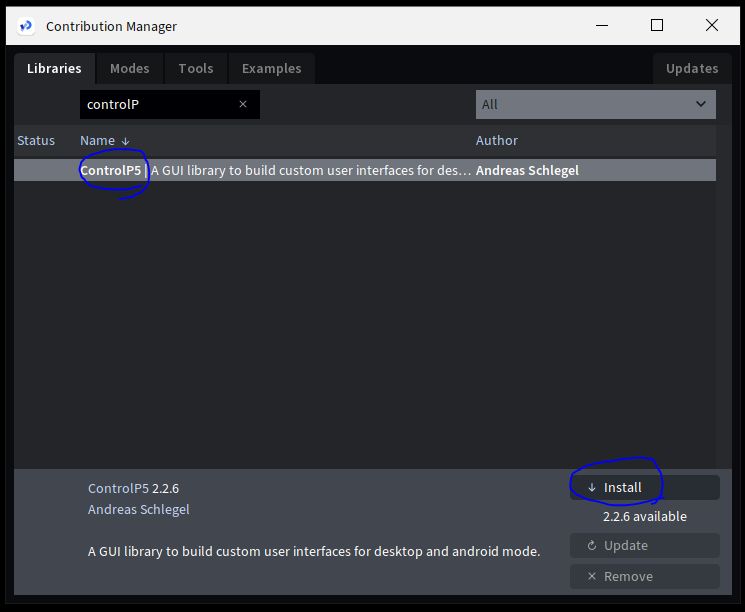Click the Status column header
This screenshot has width=745, height=612.
pos(36,141)
